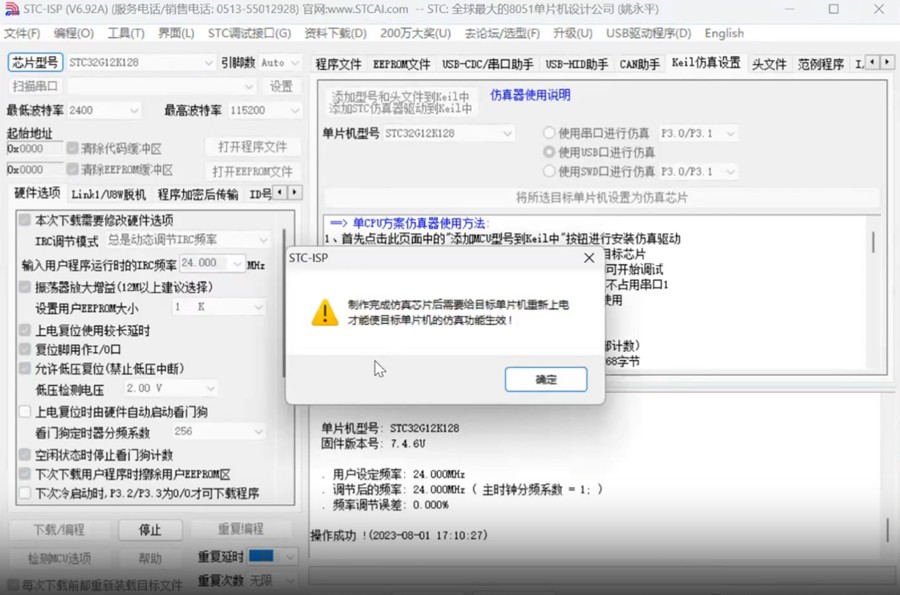Image resolution: width=900 pixels, height=595 pixels.
Task: Confirm the dialog by clicking 确定
Action: pyautogui.click(x=545, y=380)
